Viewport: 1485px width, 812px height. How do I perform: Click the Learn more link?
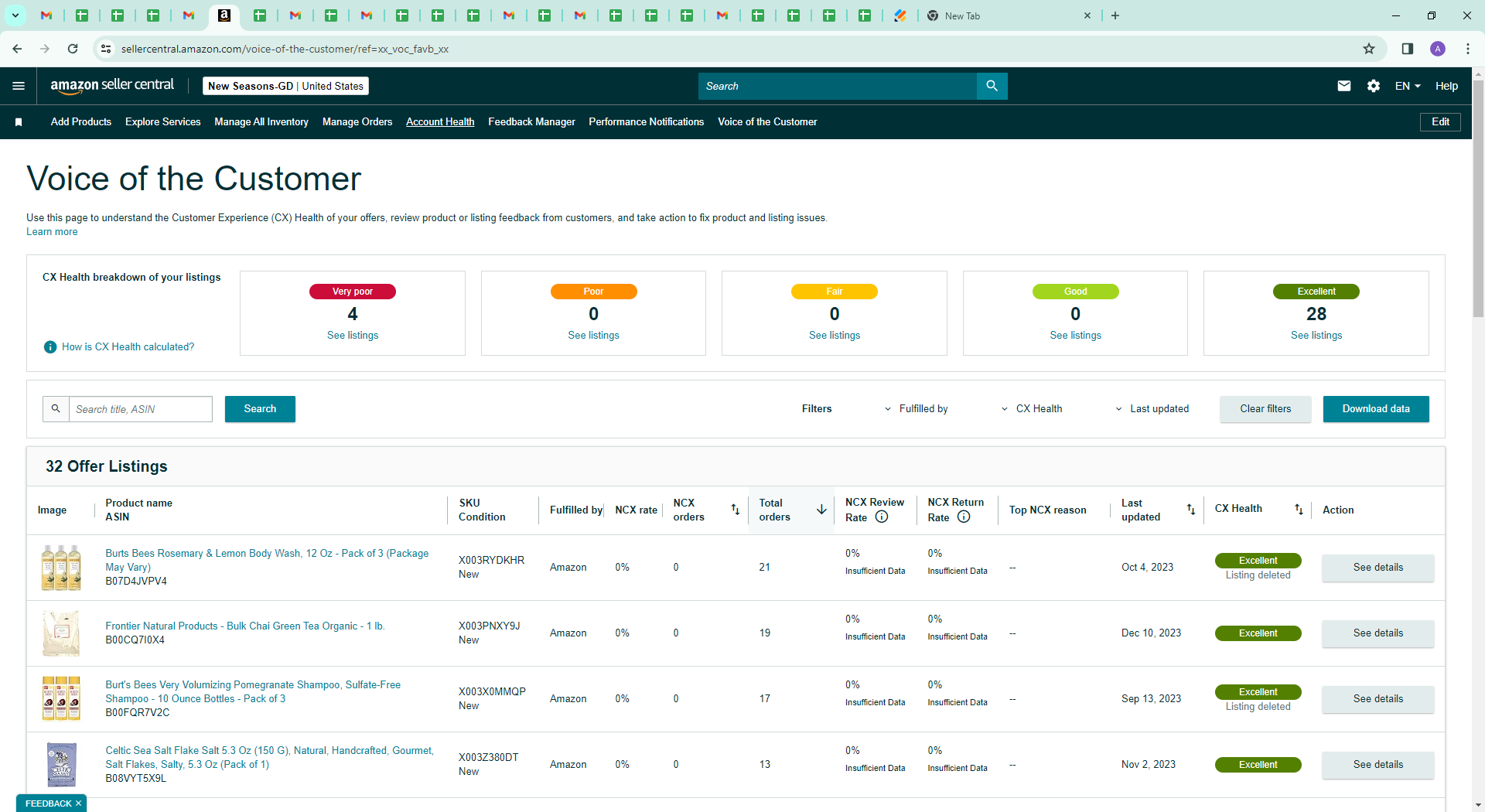[x=52, y=232]
